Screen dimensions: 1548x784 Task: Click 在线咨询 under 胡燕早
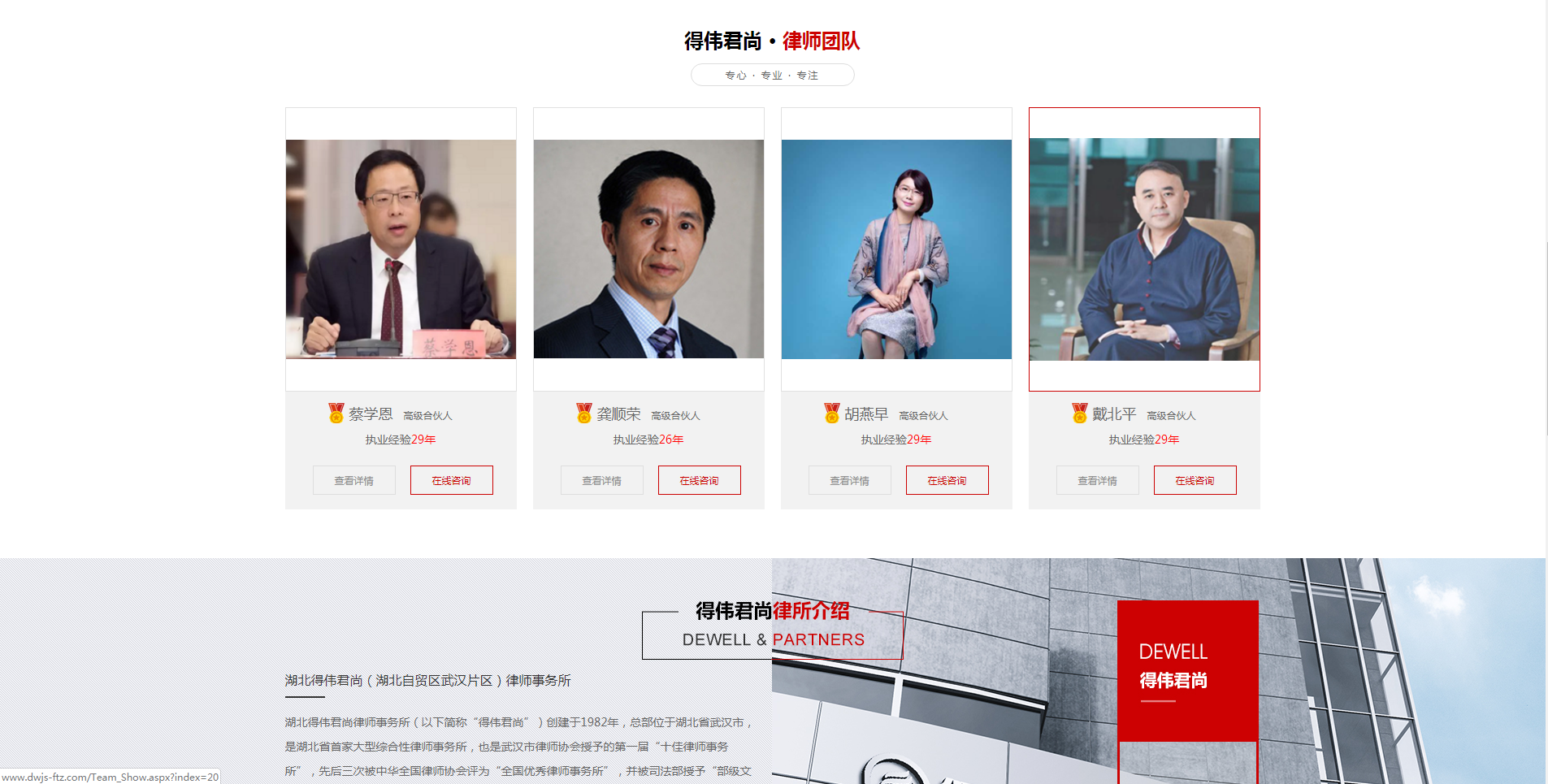947,480
